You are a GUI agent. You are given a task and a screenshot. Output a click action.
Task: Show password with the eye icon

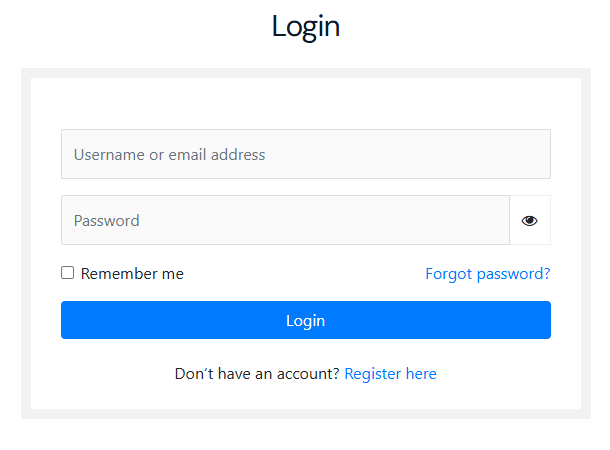[529, 221]
